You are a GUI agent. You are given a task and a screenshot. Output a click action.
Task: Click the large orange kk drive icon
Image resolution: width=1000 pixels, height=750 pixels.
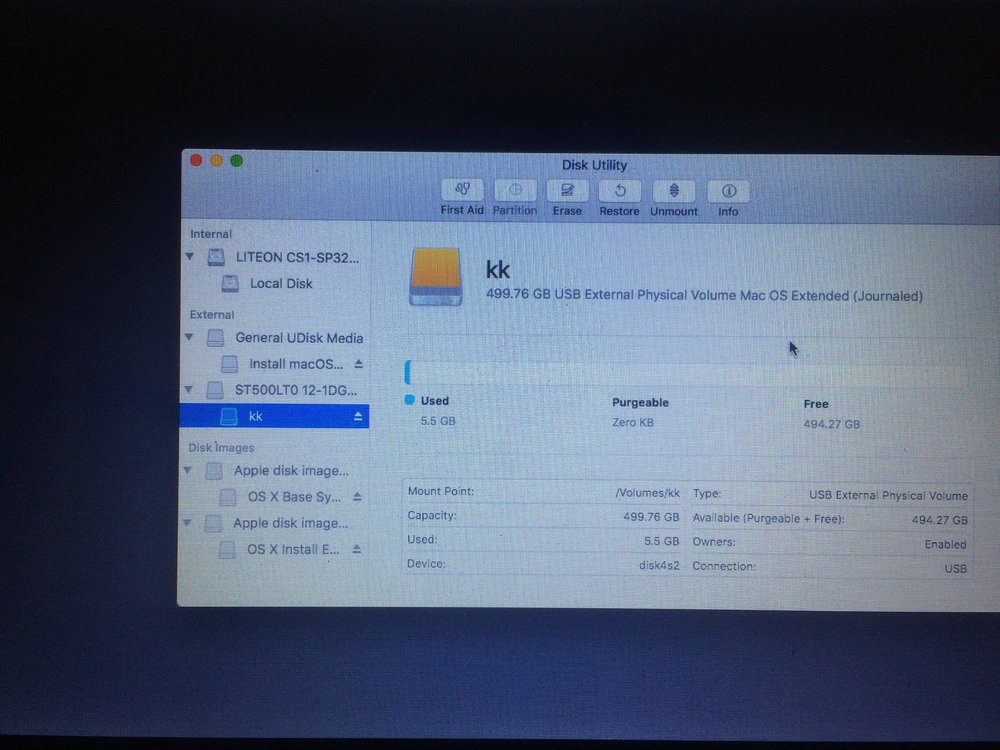coord(436,277)
